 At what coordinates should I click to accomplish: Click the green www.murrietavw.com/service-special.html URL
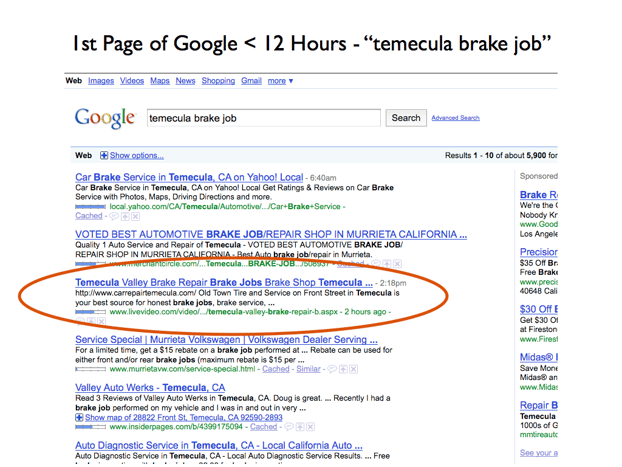click(x=182, y=369)
